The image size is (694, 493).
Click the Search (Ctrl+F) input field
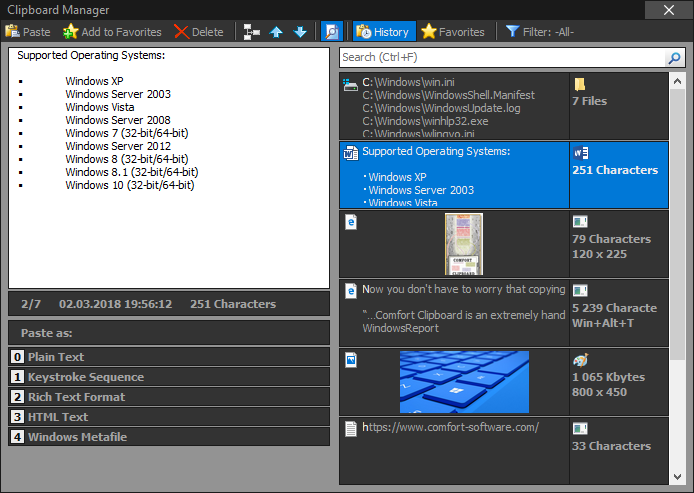pyautogui.click(x=500, y=58)
